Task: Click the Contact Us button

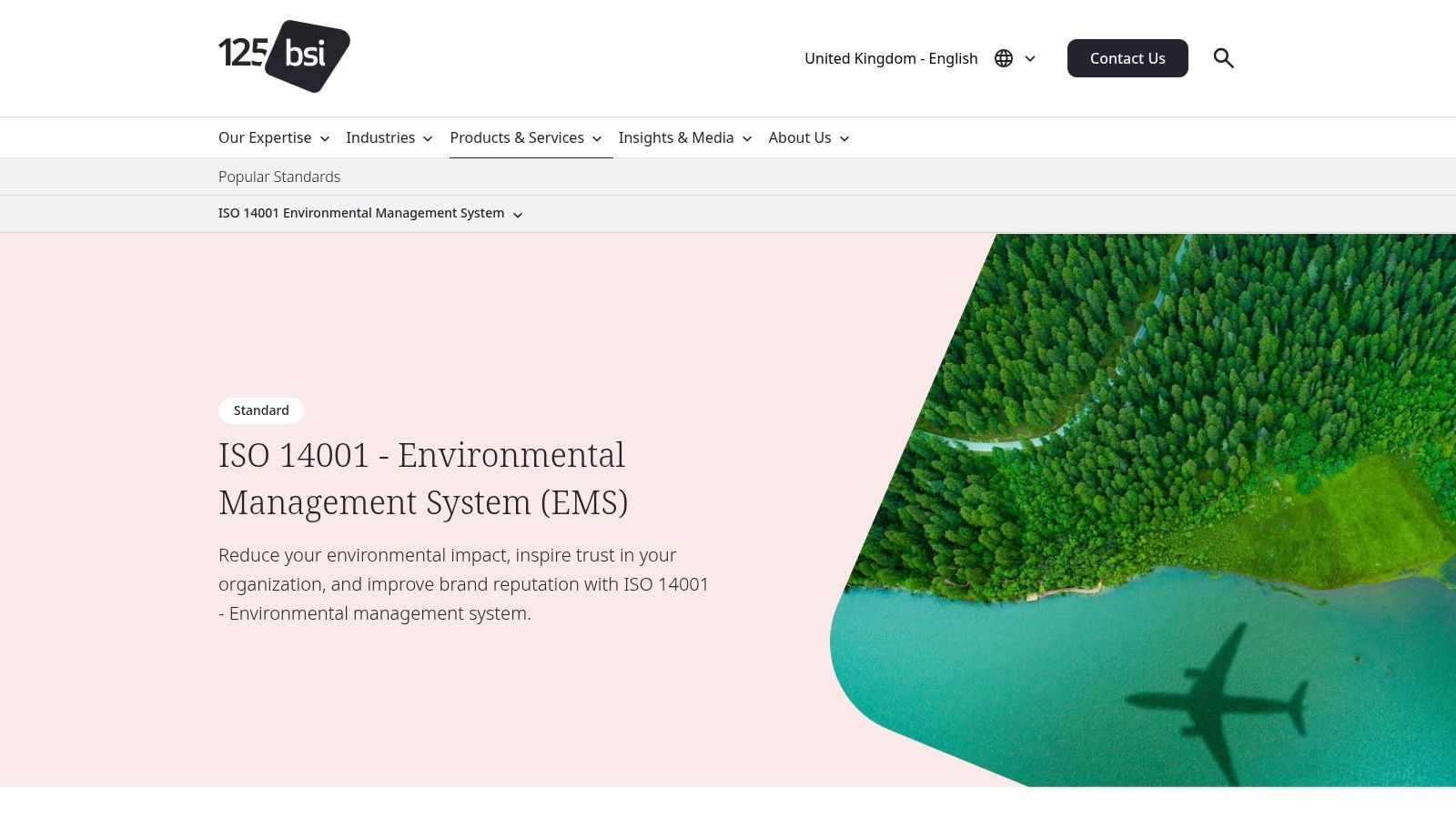Action: [1127, 58]
